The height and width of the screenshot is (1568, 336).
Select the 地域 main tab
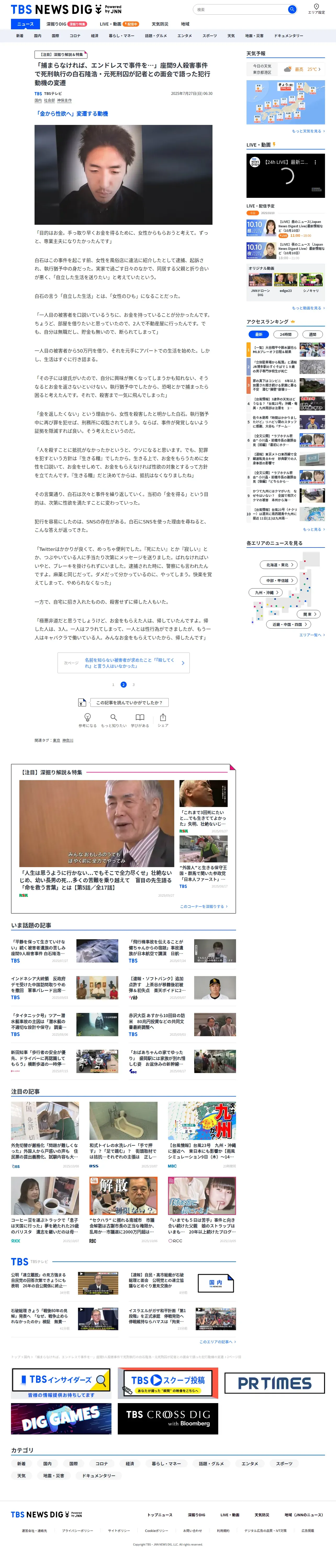pyautogui.click(x=185, y=24)
